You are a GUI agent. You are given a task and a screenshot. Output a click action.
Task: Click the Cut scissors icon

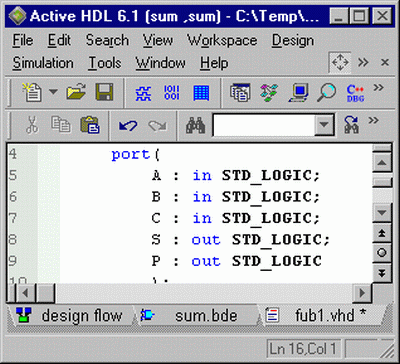coord(32,125)
